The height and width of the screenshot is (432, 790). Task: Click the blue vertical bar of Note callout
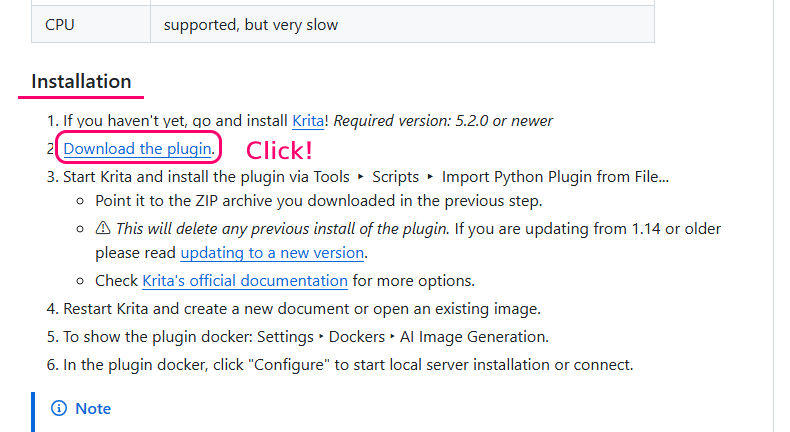pyautogui.click(x=33, y=412)
